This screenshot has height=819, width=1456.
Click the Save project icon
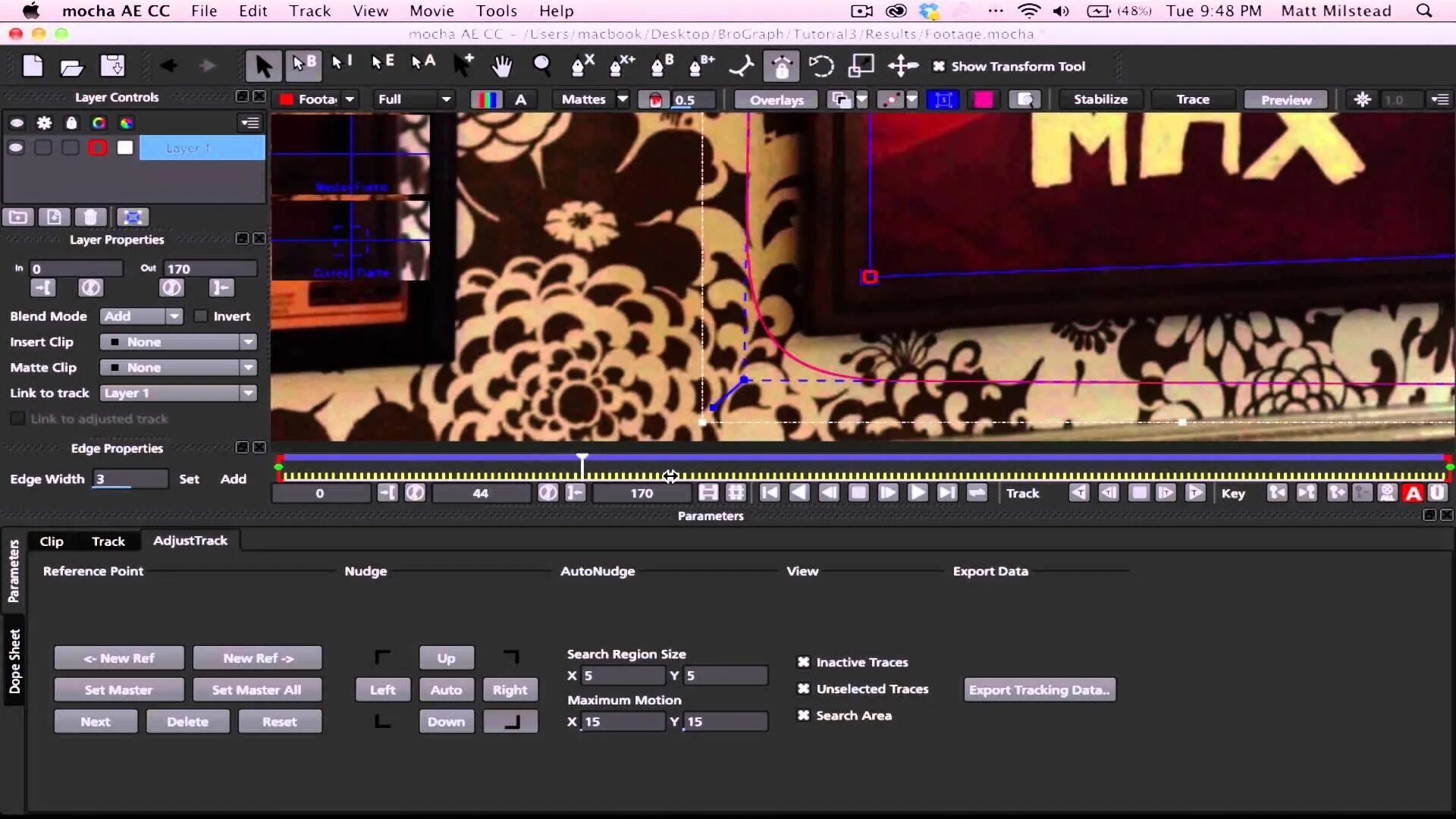[112, 67]
